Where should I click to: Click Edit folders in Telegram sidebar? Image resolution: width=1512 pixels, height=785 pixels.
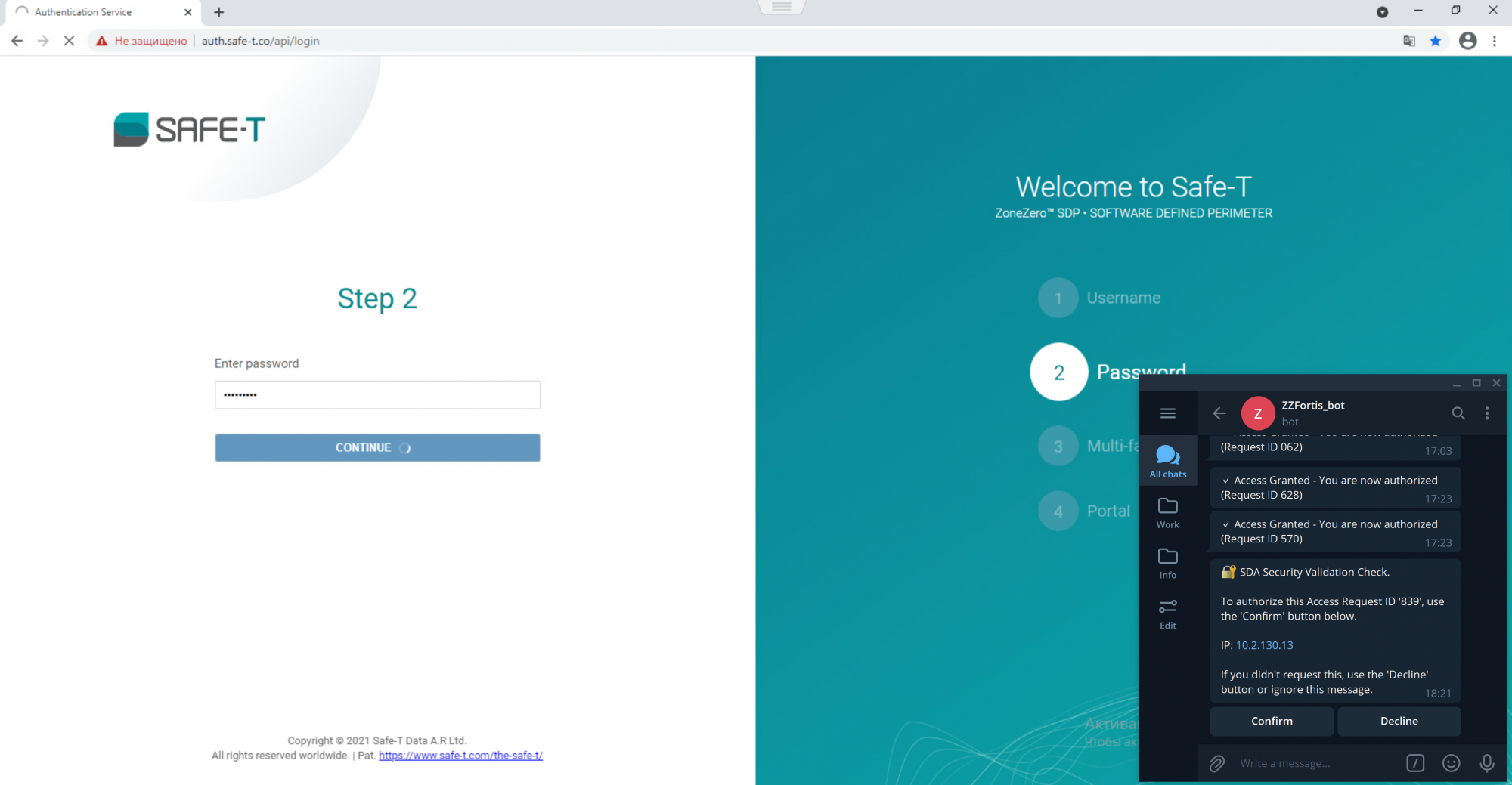(x=1168, y=614)
